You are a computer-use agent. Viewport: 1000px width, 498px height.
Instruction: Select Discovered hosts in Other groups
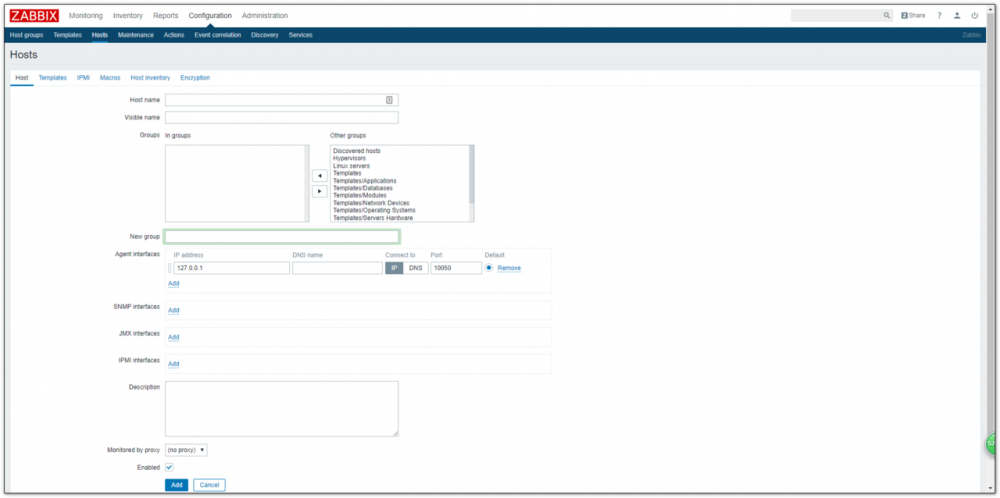pyautogui.click(x=357, y=151)
